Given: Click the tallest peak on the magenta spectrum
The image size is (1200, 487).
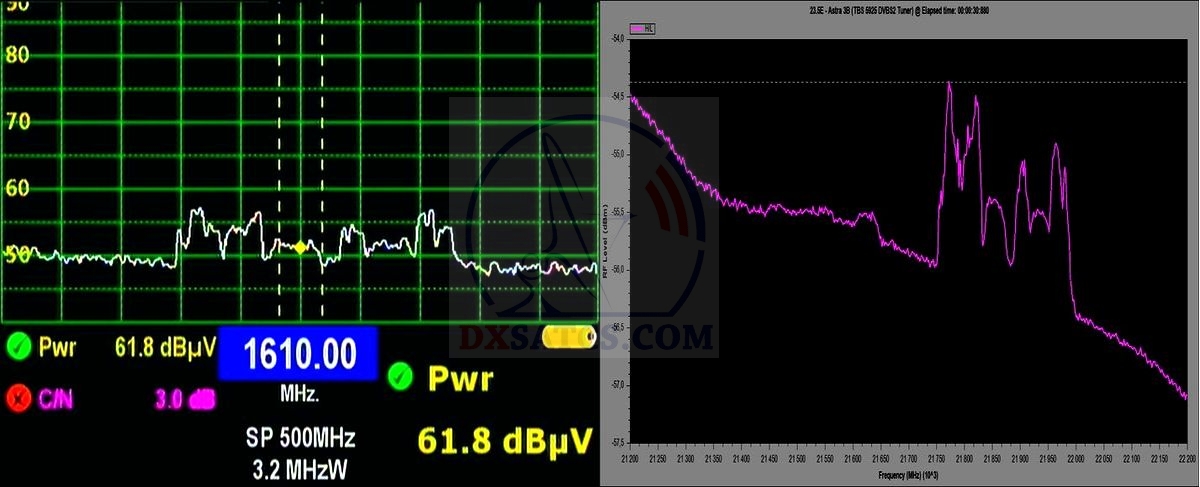Looking at the screenshot, I should (x=949, y=85).
